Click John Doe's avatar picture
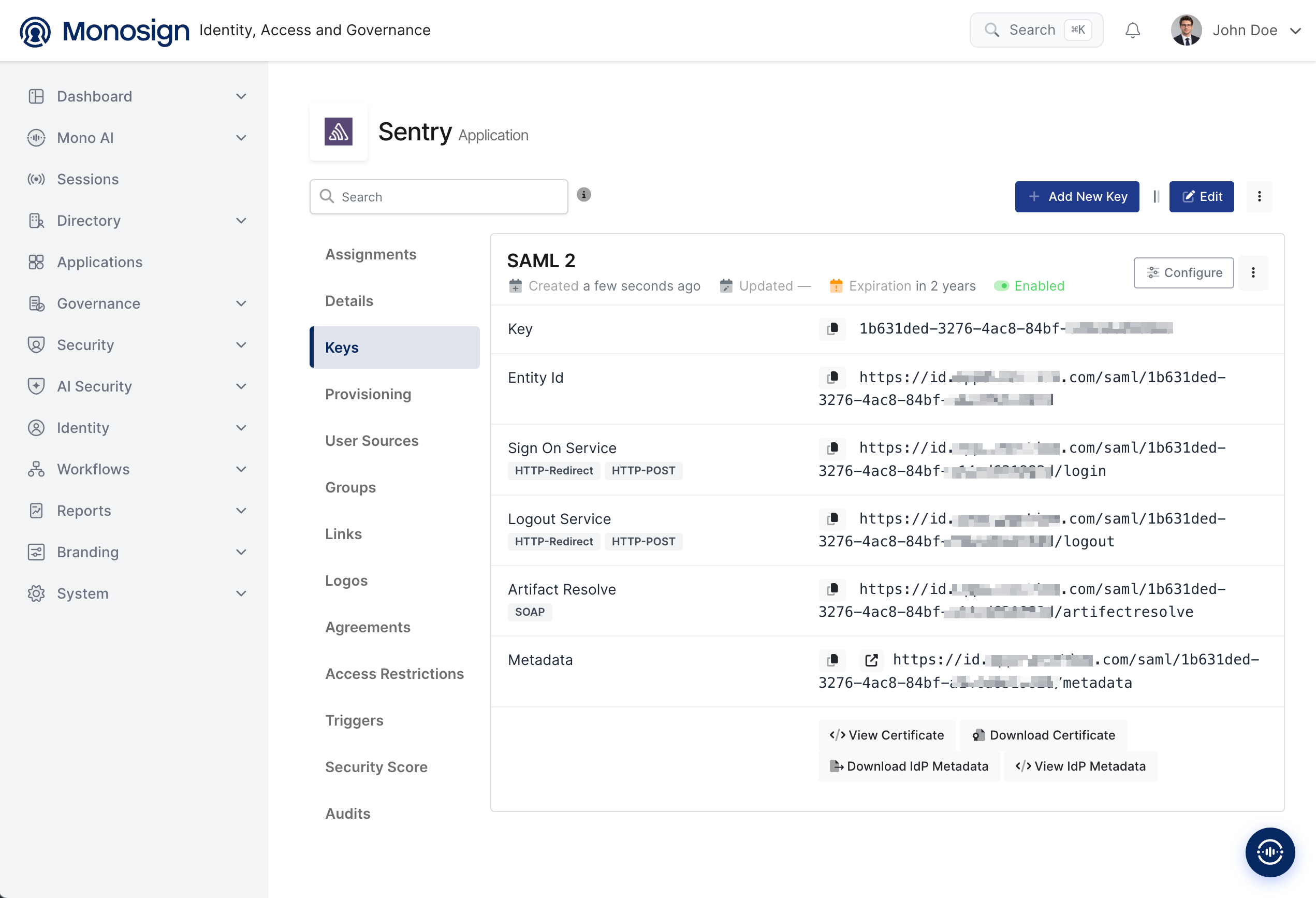Viewport: 1316px width, 898px height. pyautogui.click(x=1187, y=30)
